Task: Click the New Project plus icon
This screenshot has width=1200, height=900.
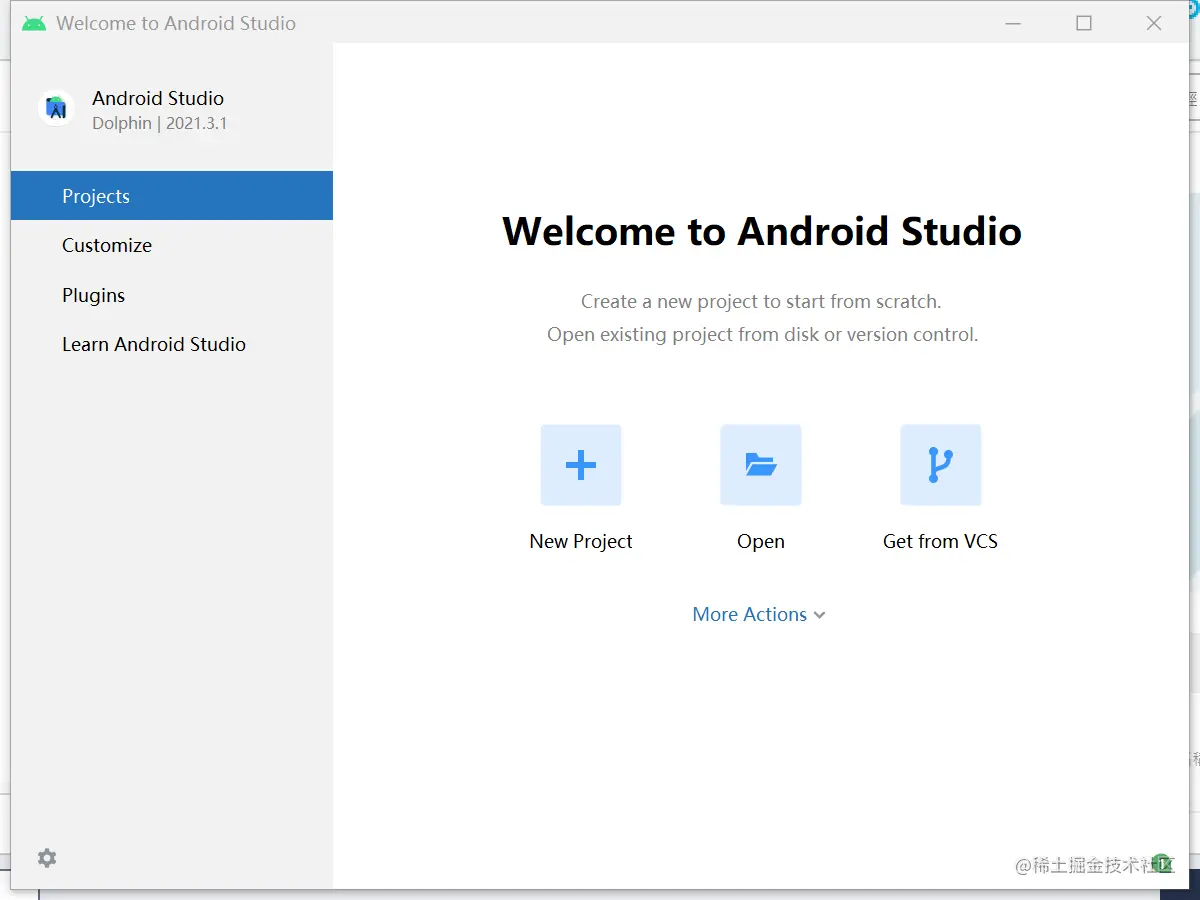Action: point(581,465)
